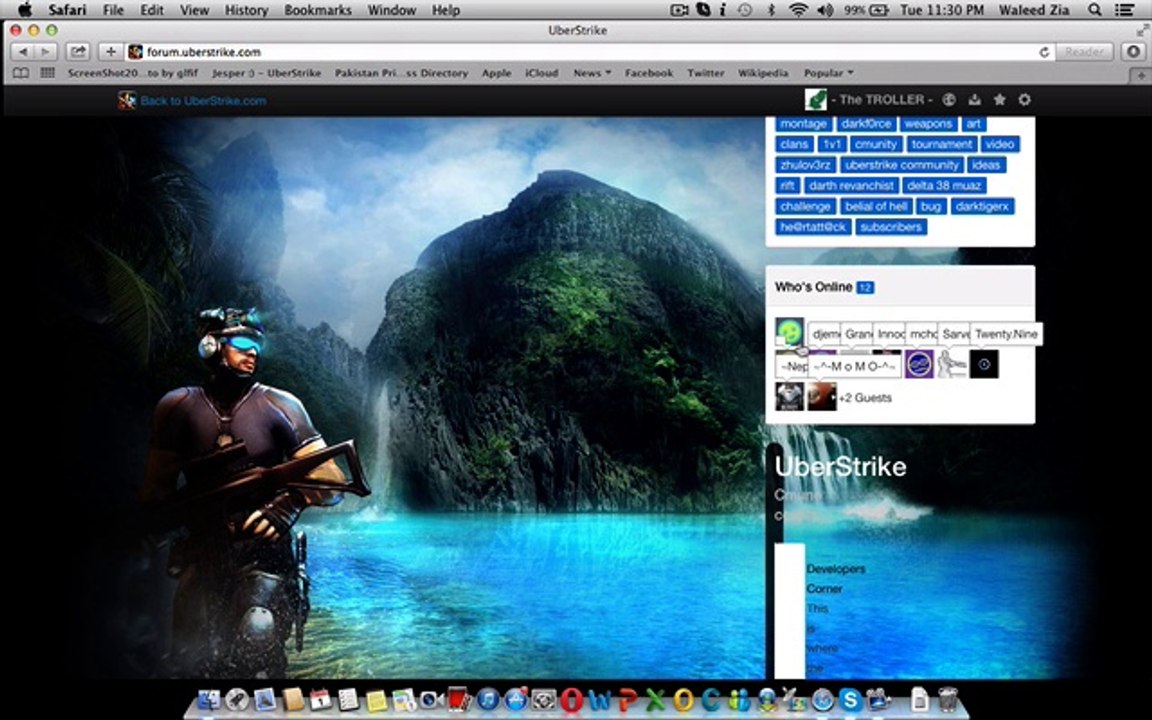Screen dimensions: 1152x720
Task: Select the 'tournament' tag
Action: [x=942, y=144]
